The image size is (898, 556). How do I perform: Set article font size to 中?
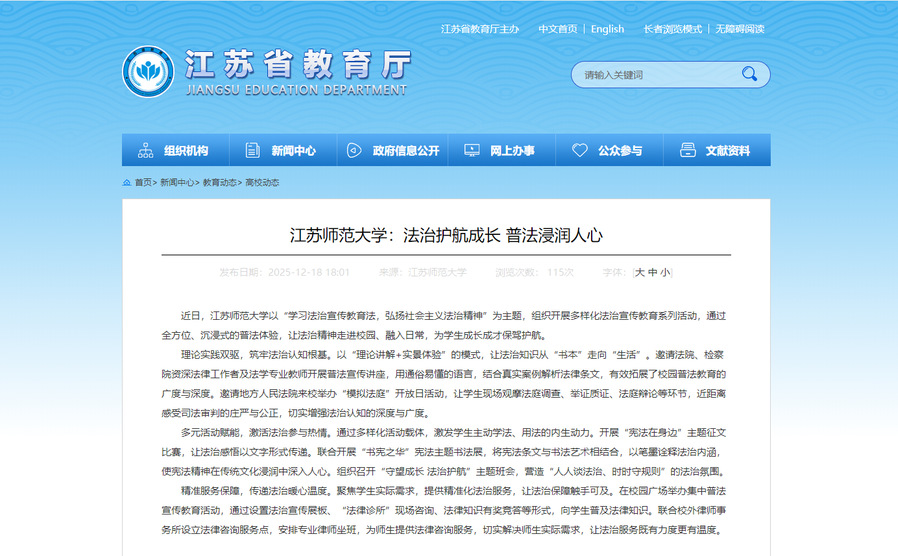click(x=653, y=272)
